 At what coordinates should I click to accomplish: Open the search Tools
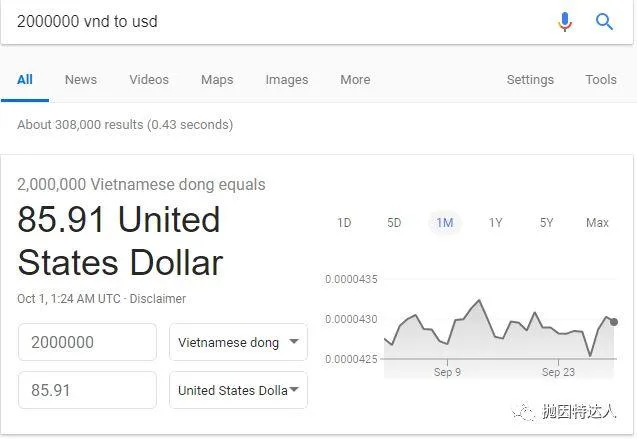pyautogui.click(x=601, y=80)
